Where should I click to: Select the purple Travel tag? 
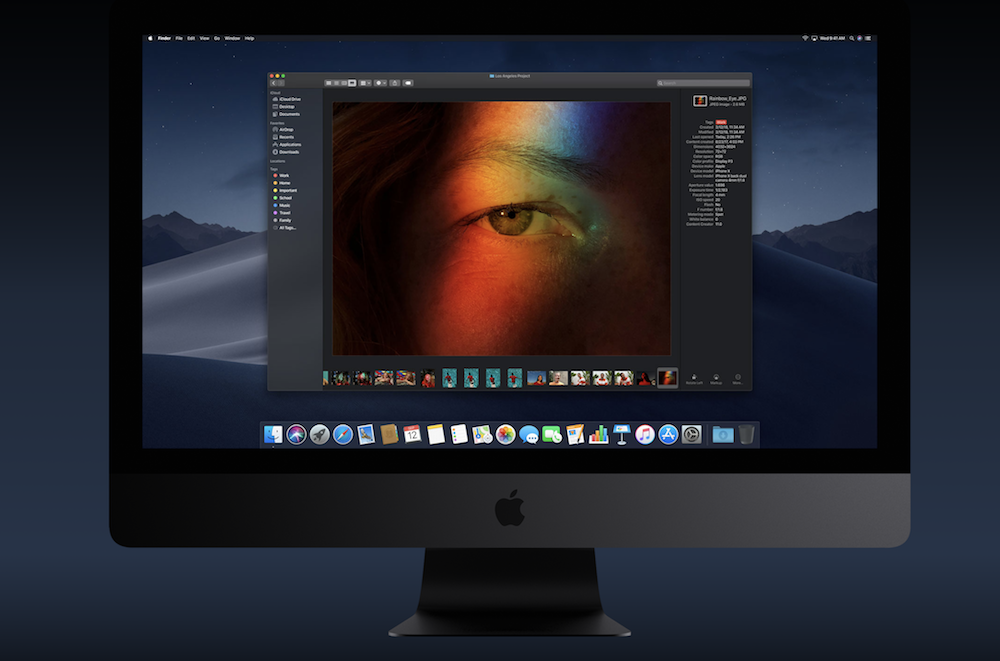(x=282, y=212)
